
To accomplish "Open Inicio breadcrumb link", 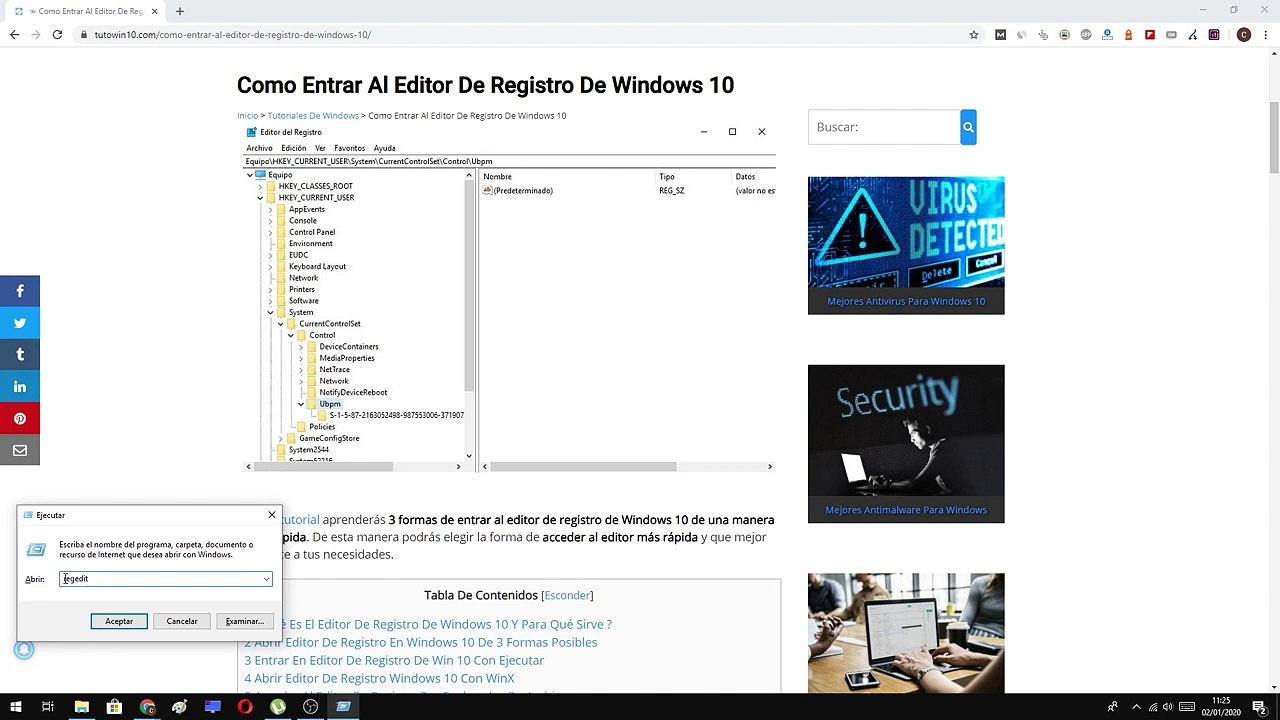I will 247,116.
